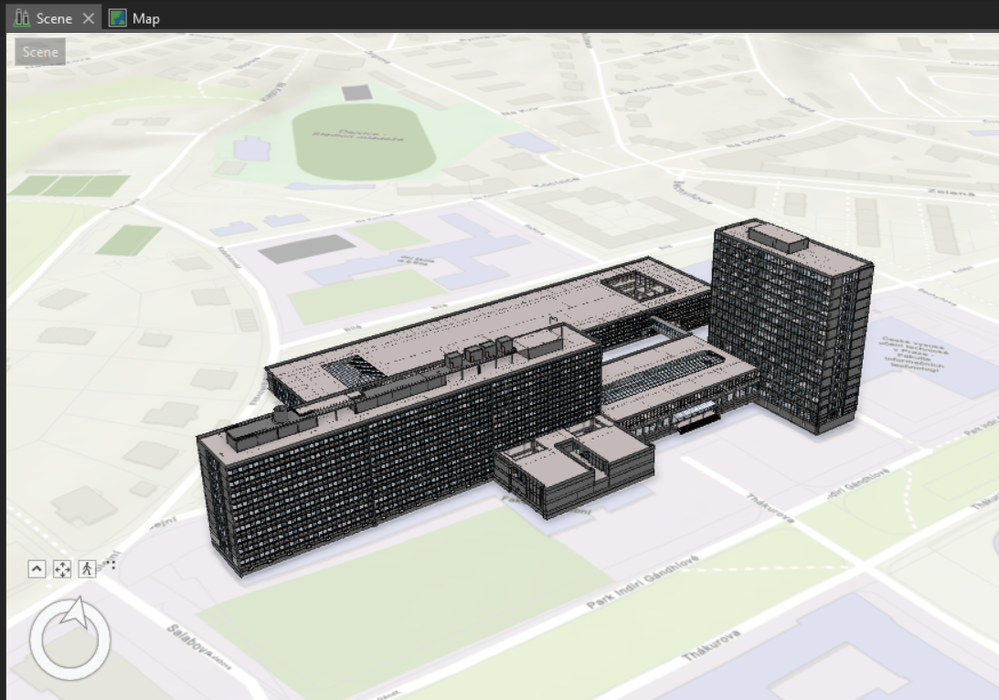Activate the pan arrows navigator button

pos(62,569)
